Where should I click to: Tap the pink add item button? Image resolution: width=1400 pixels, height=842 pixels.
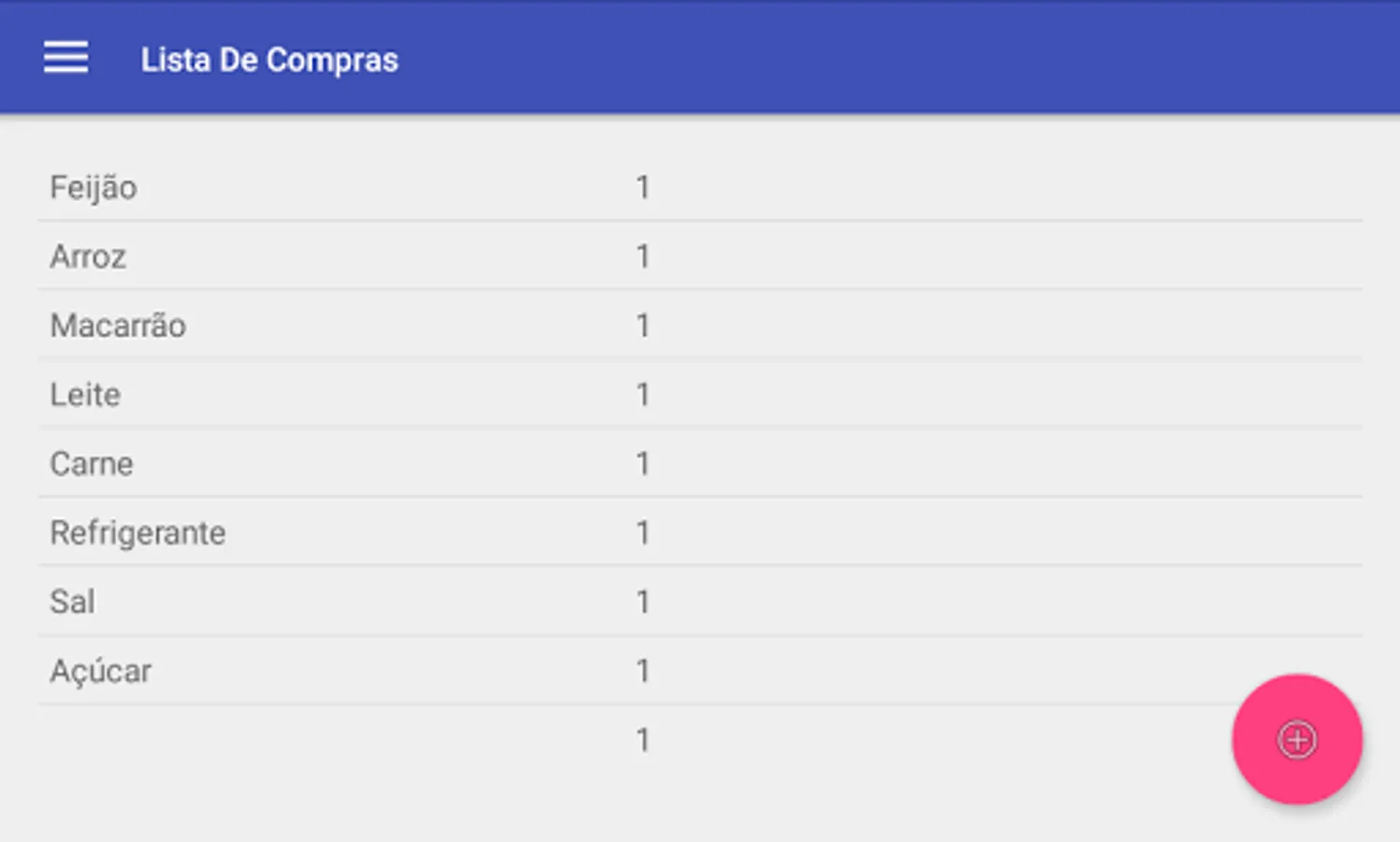pos(1296,739)
